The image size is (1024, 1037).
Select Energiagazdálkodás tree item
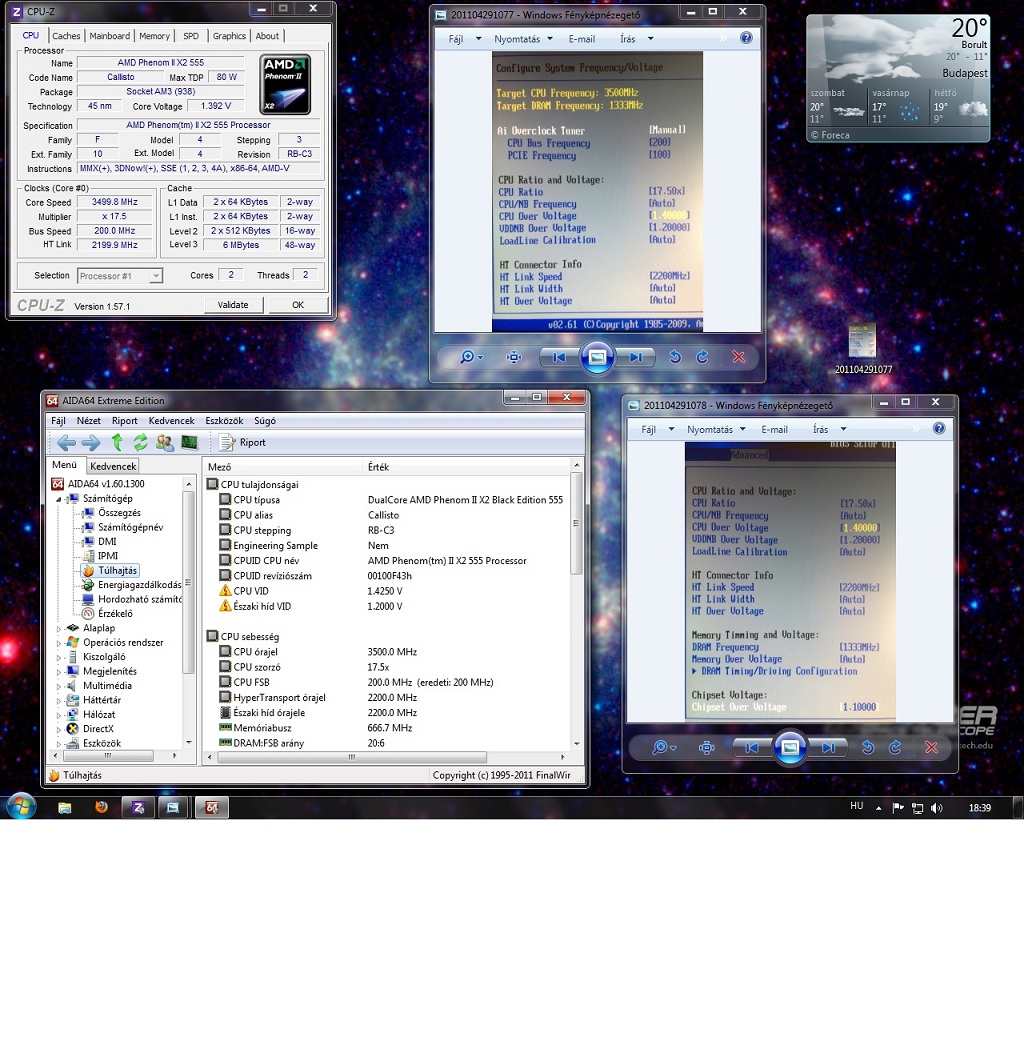[x=140, y=585]
